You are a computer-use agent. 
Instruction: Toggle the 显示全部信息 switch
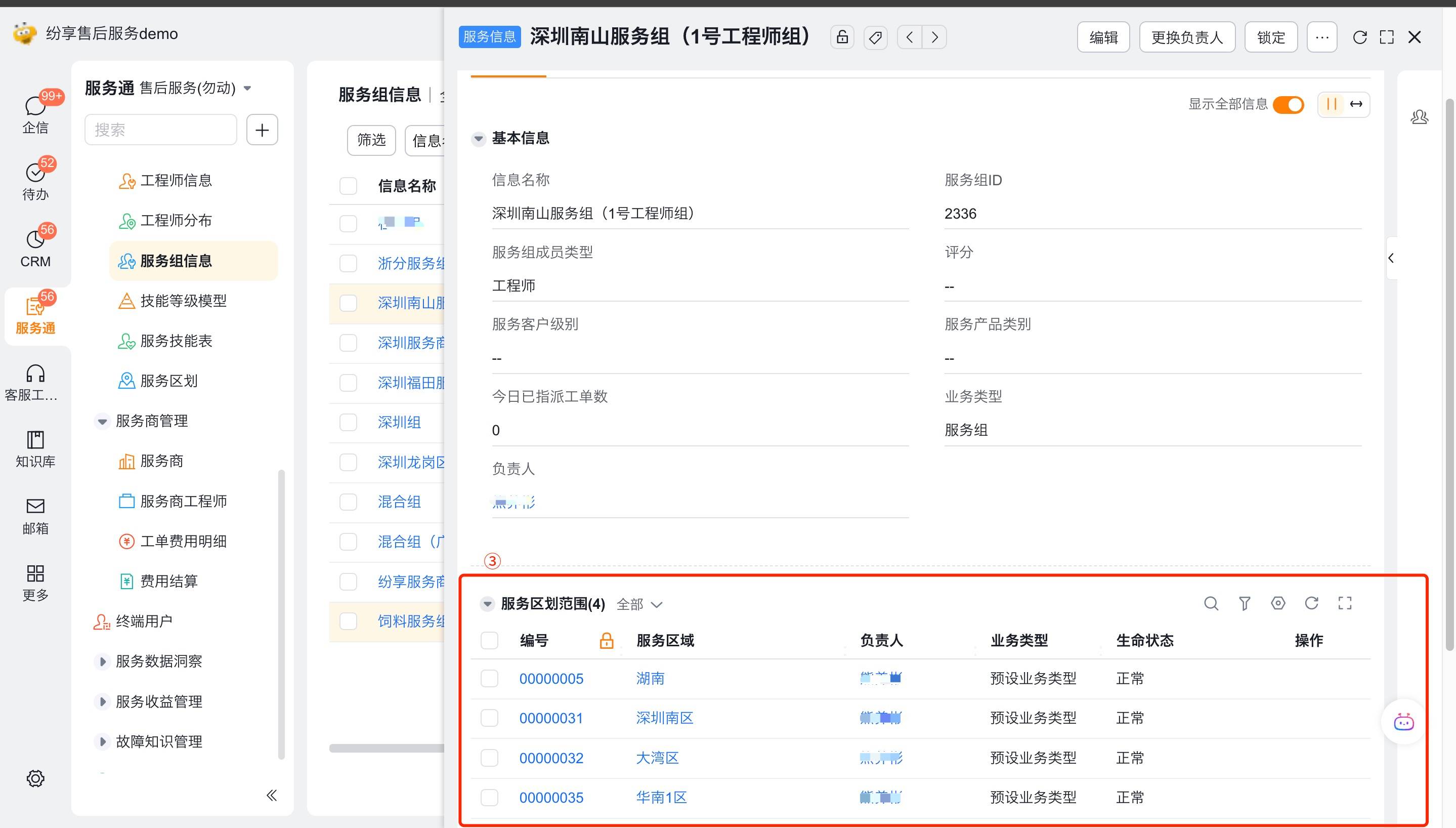click(x=1289, y=105)
